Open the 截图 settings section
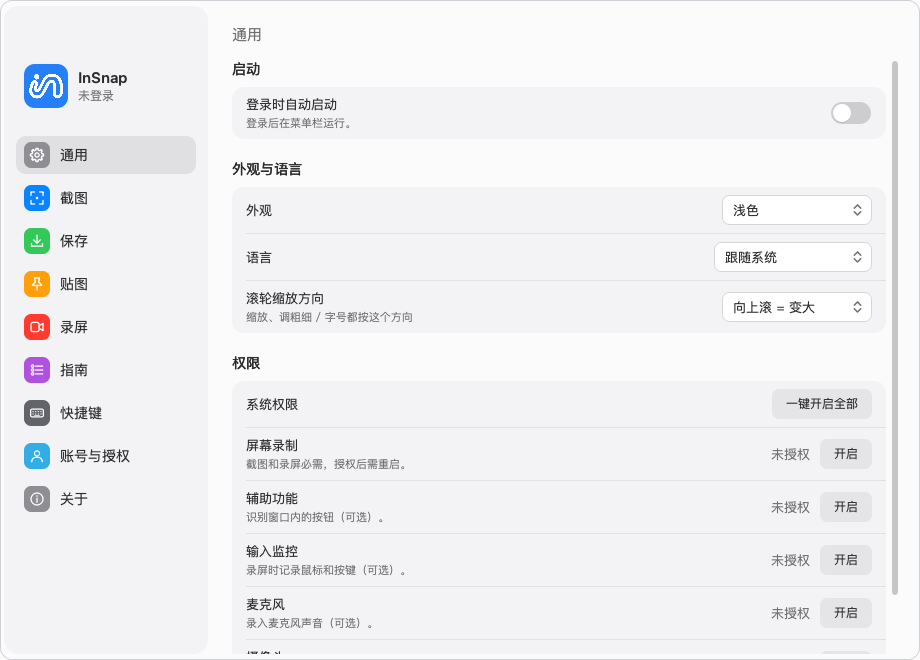Image resolution: width=920 pixels, height=660 pixels. coord(106,198)
